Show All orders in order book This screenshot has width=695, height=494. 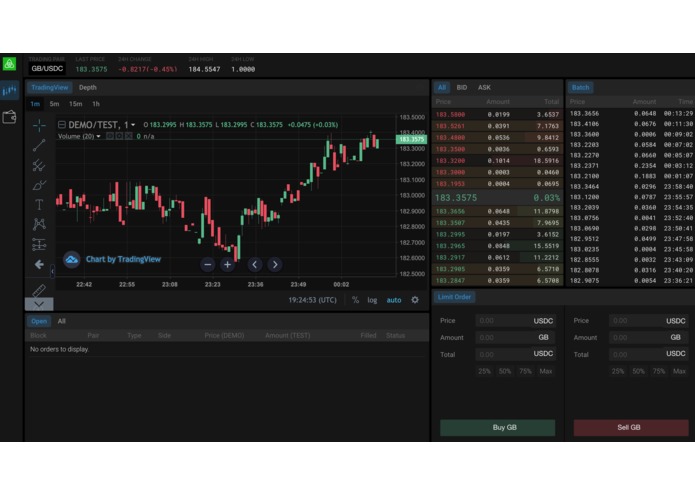442,87
